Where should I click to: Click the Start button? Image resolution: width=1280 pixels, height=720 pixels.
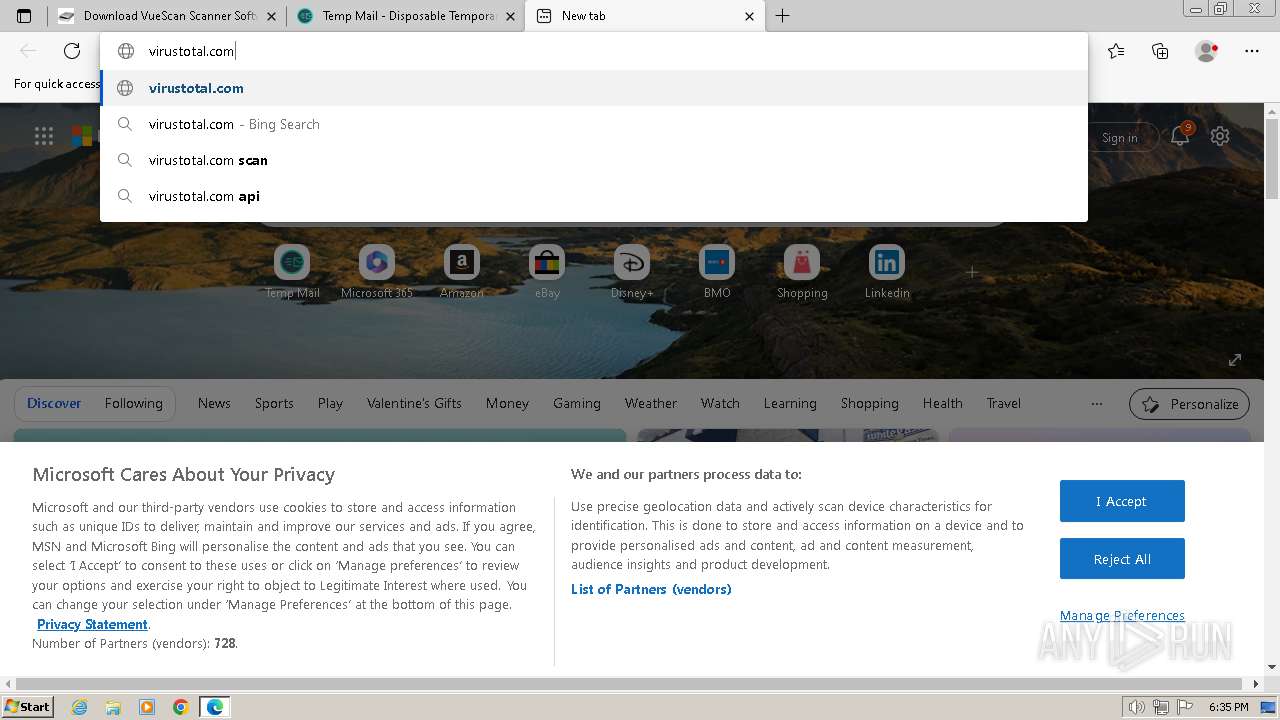(28, 706)
